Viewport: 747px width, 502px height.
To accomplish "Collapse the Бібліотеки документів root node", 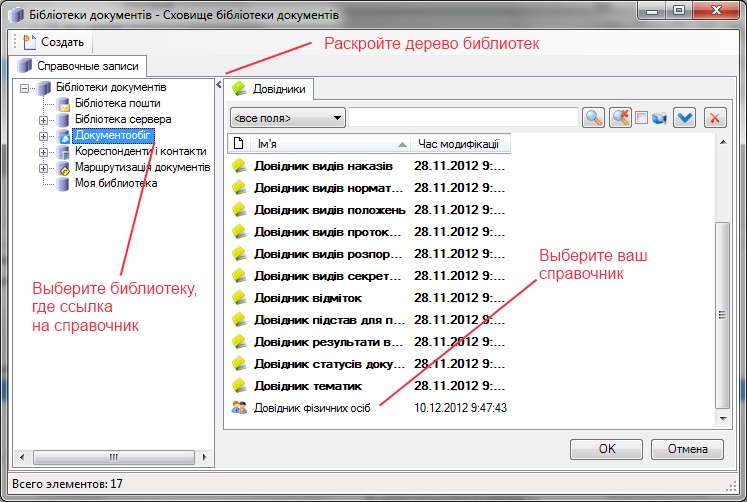I will 25,88.
